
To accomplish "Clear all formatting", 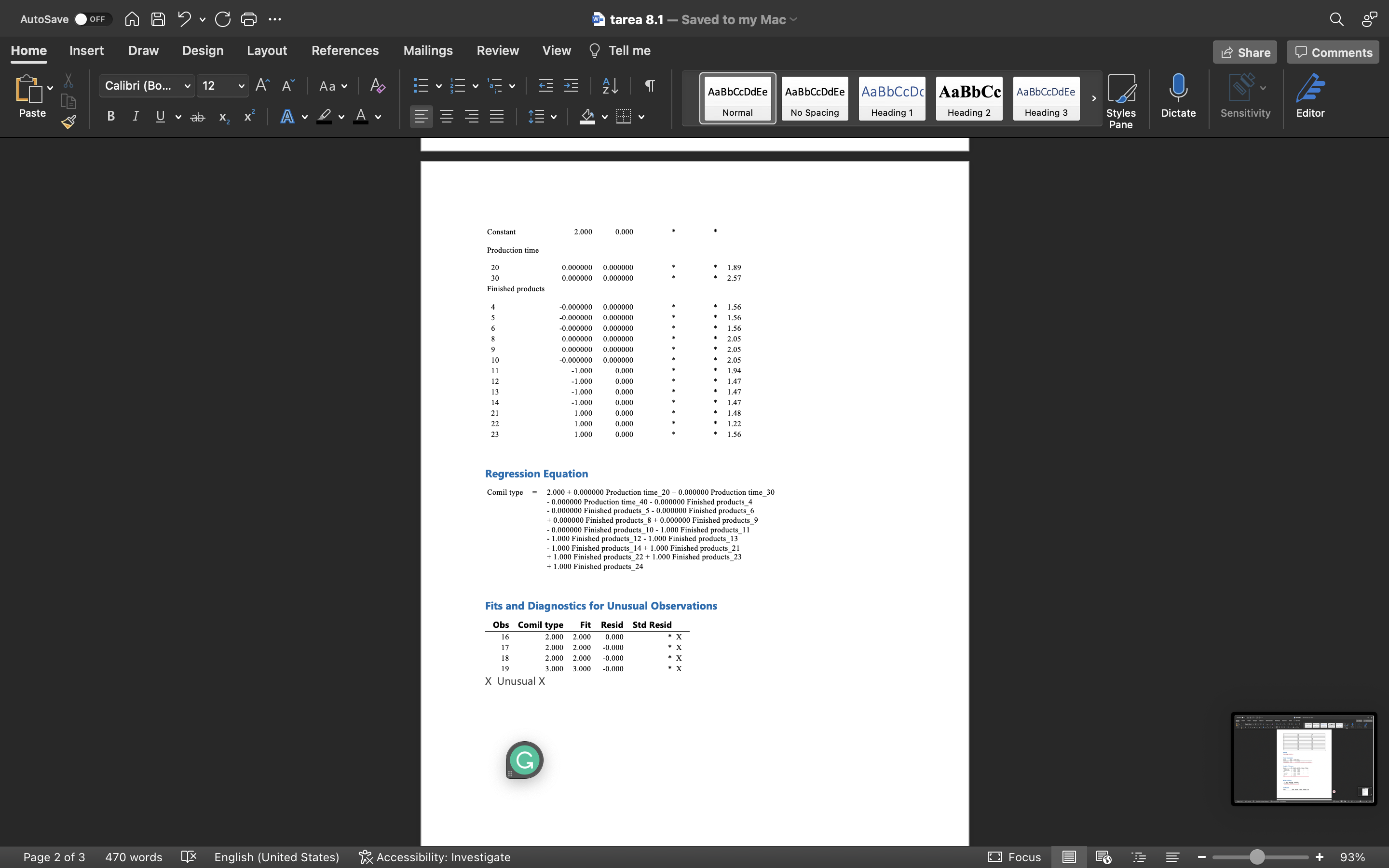I will (x=377, y=85).
